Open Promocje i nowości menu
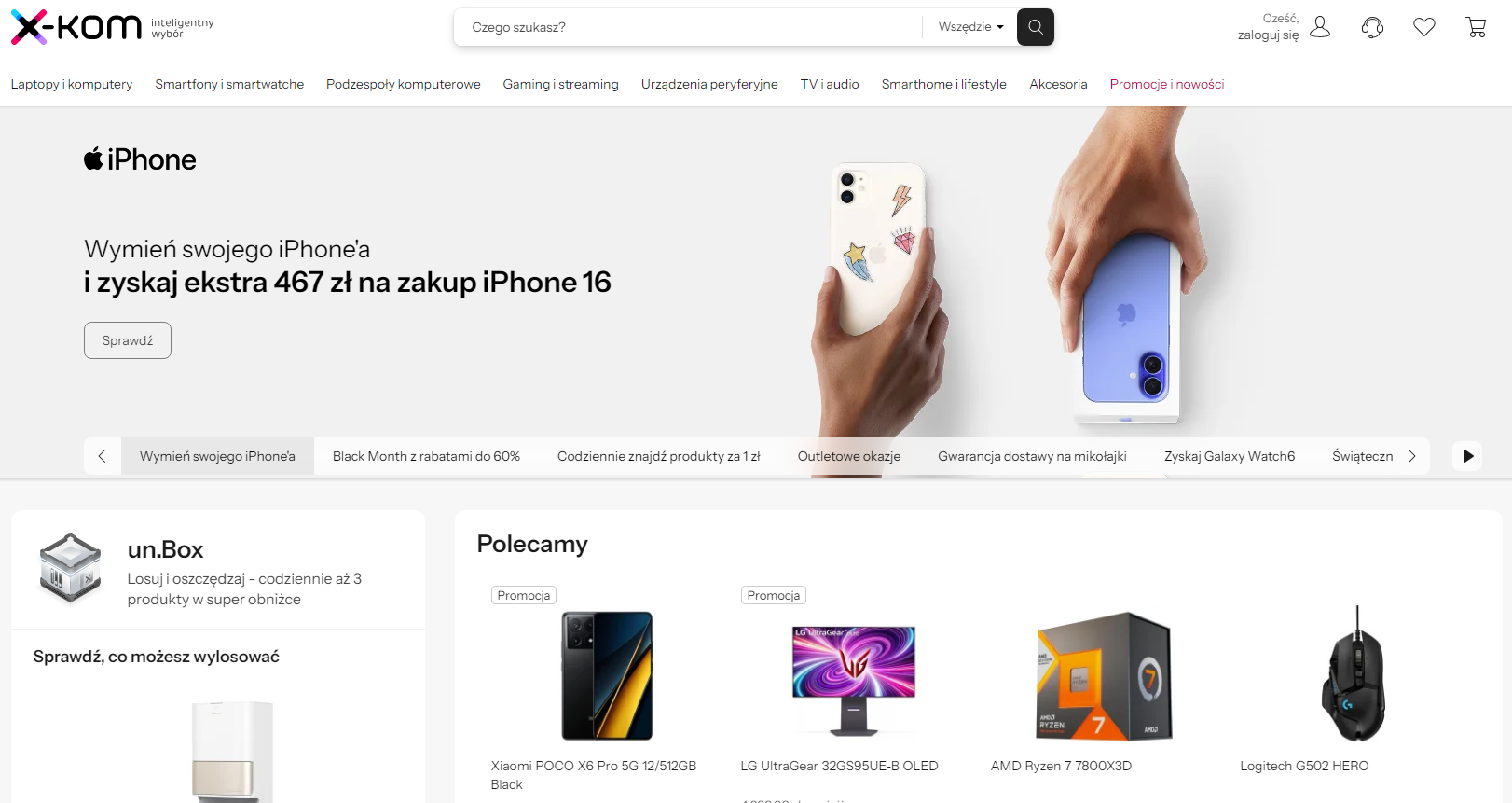Screen dimensions: 1512x803 tap(1167, 84)
